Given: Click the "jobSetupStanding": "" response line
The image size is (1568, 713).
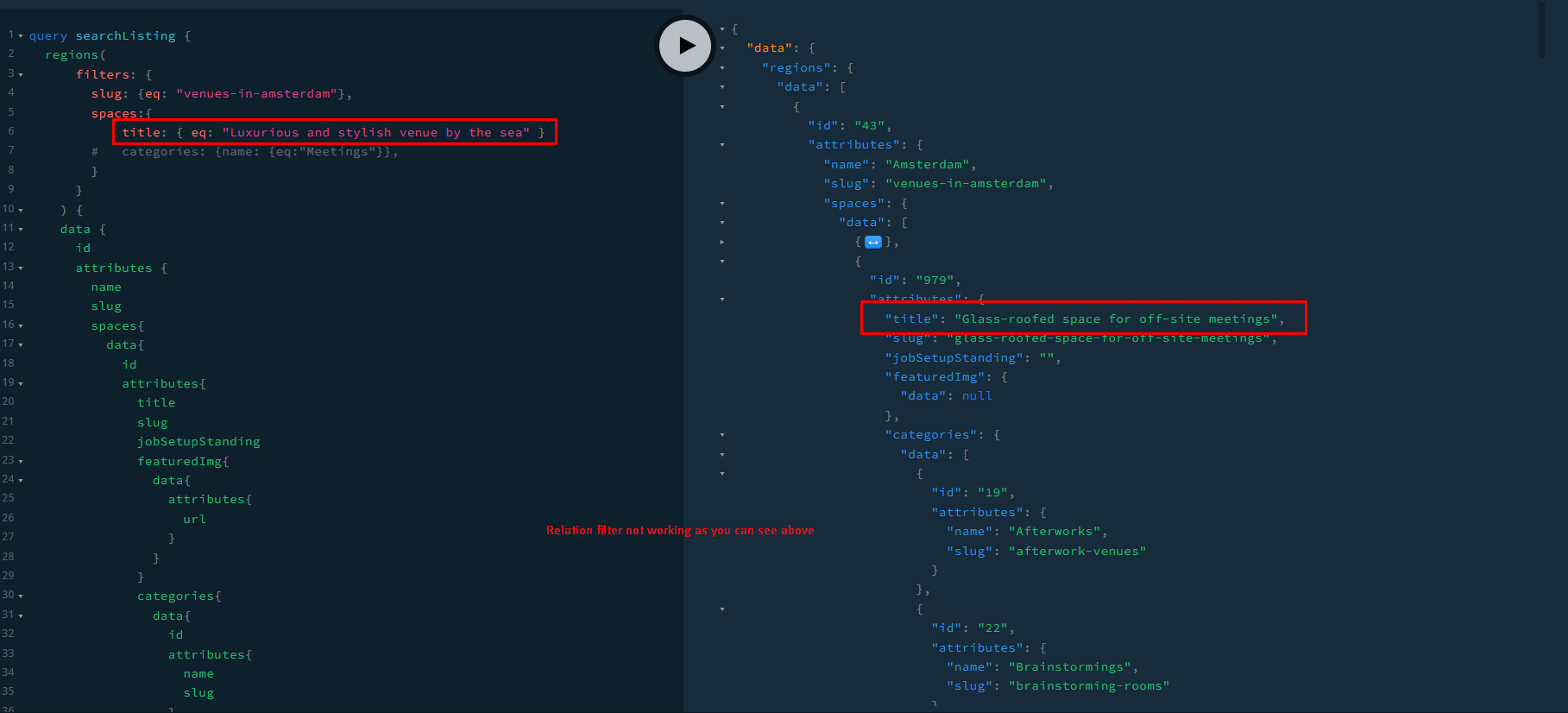Looking at the screenshot, I should click(973, 358).
